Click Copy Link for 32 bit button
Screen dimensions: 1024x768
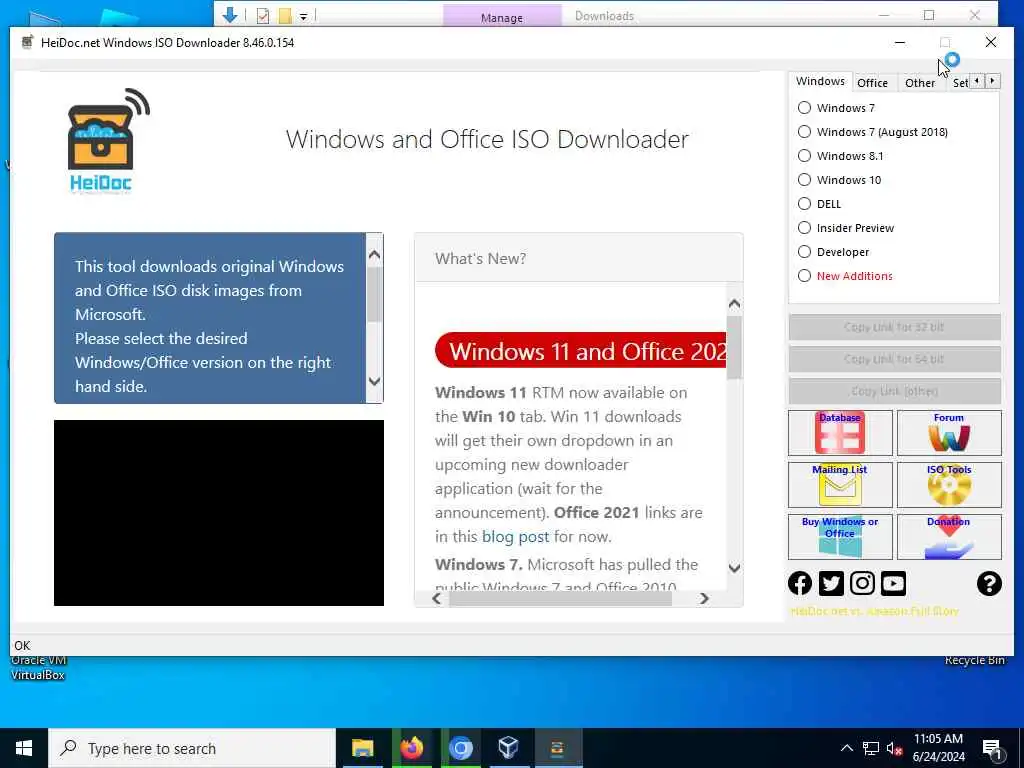pos(894,327)
